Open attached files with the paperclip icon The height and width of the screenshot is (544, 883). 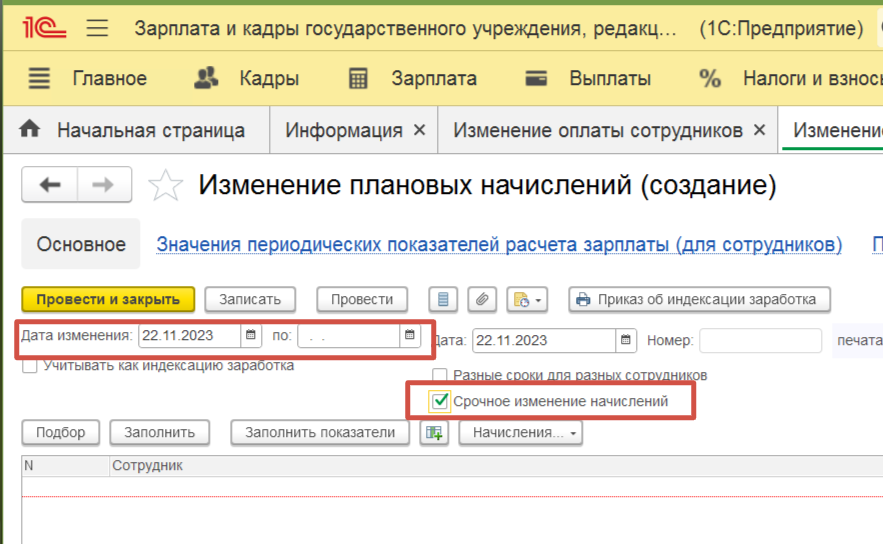pos(481,300)
